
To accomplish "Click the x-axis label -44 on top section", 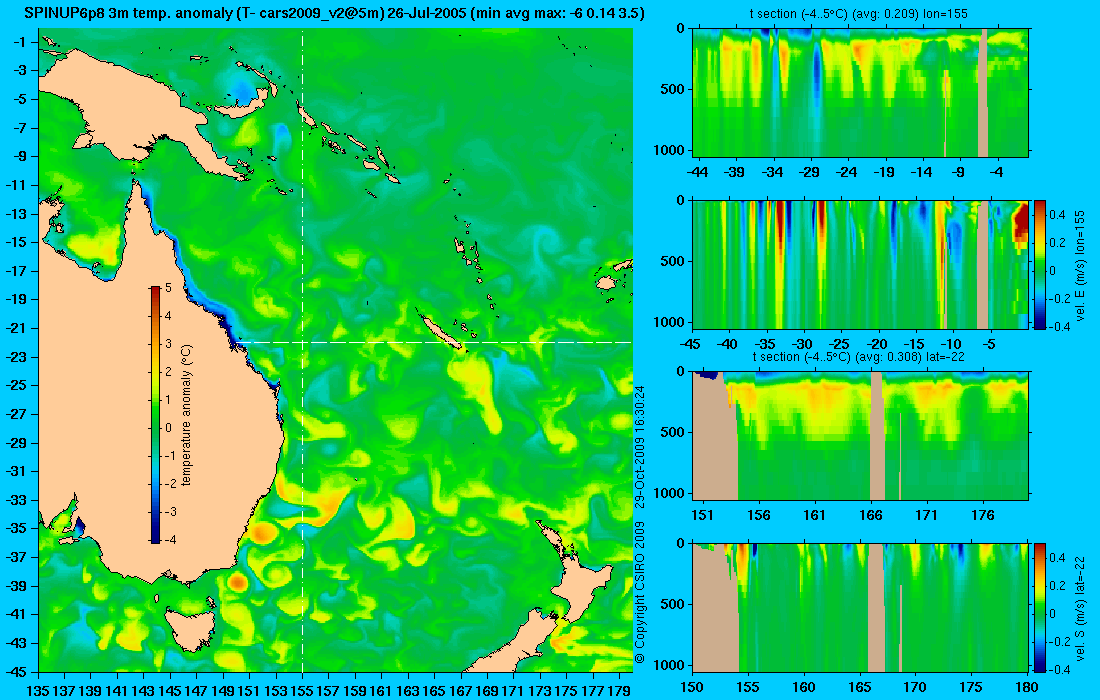I will pyautogui.click(x=697, y=172).
